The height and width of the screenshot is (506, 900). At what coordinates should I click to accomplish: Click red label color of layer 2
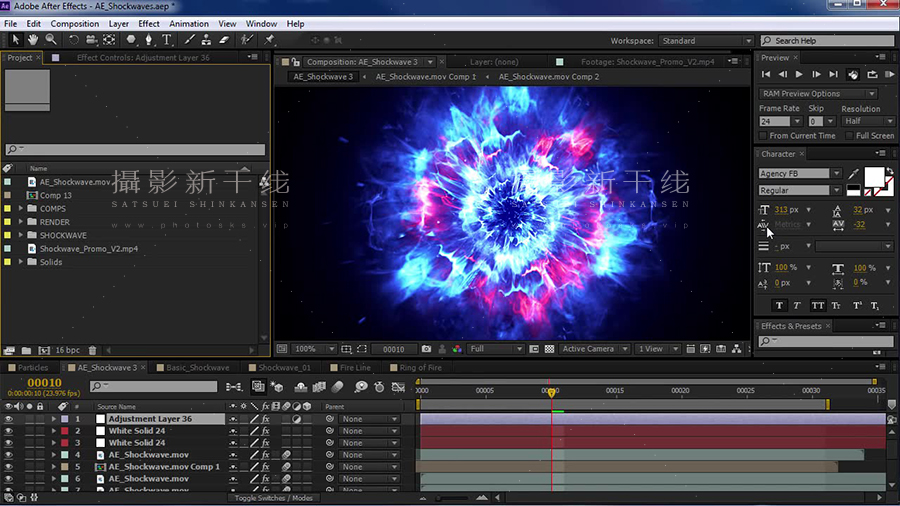coord(65,431)
